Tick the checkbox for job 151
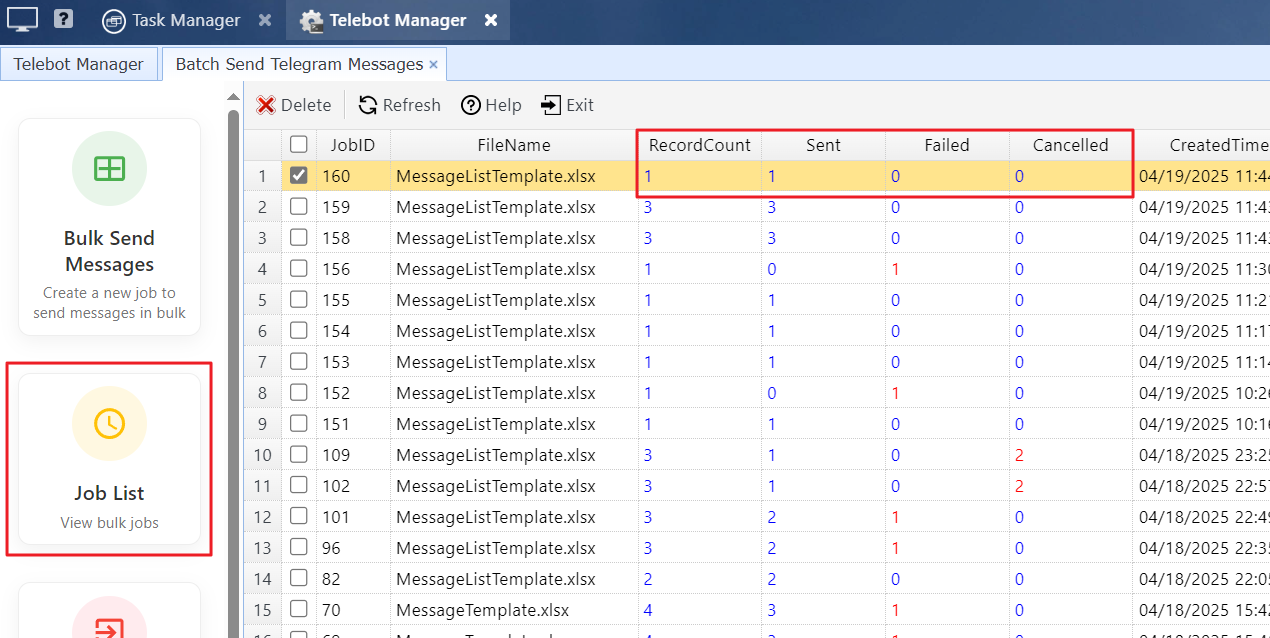Screen dimensions: 1270x638 click(298, 424)
